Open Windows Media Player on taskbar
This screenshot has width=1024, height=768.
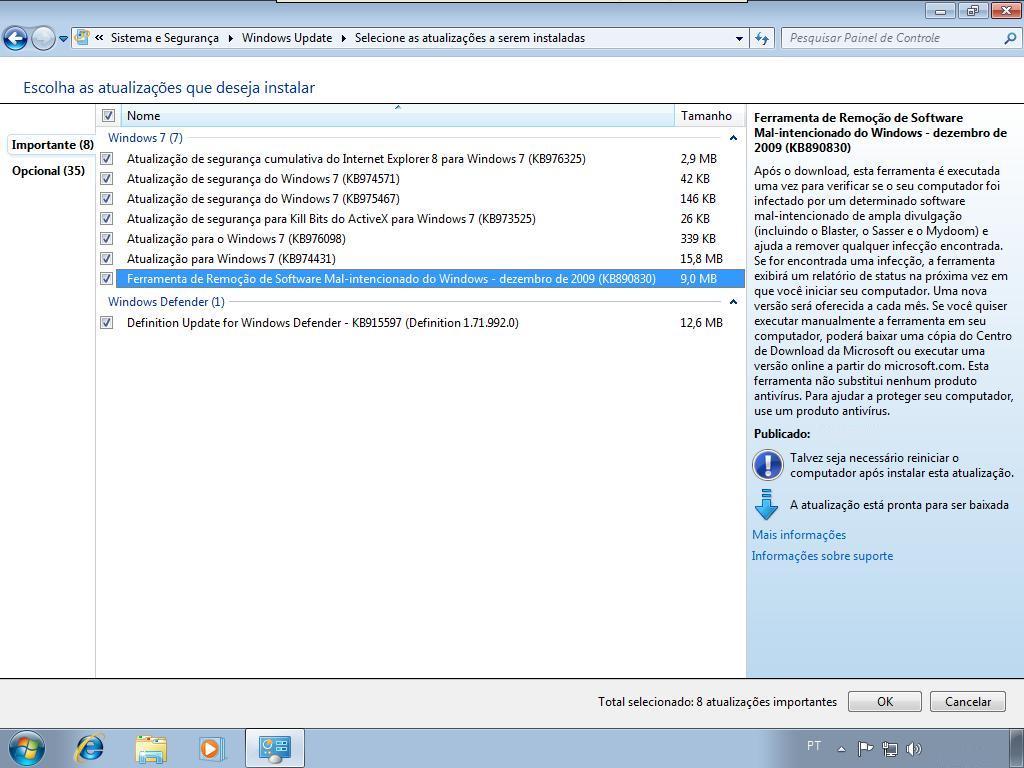pyautogui.click(x=212, y=748)
